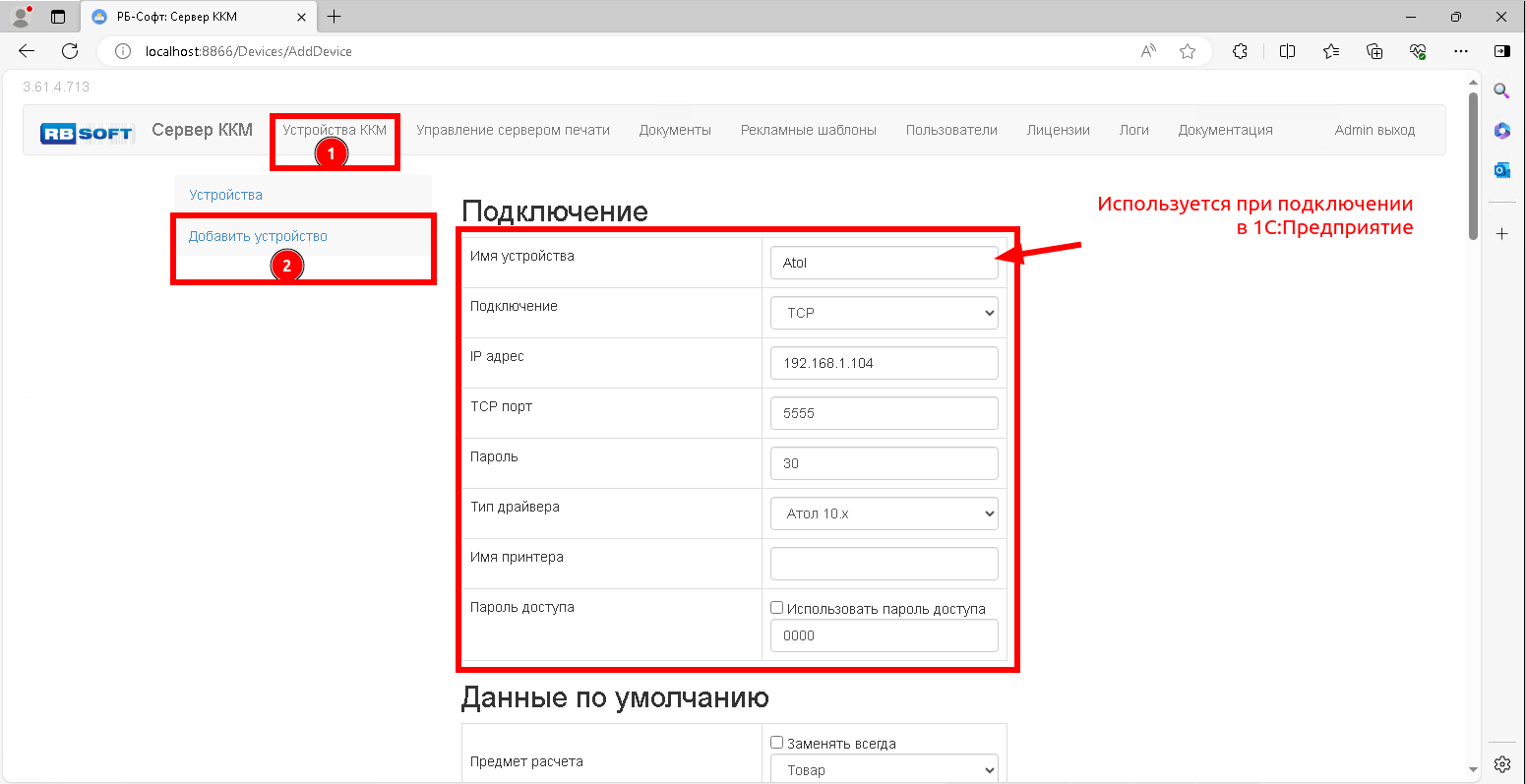Open Подключение TCP dropdown
Screen dimensions: 1526x784
[x=885, y=313]
